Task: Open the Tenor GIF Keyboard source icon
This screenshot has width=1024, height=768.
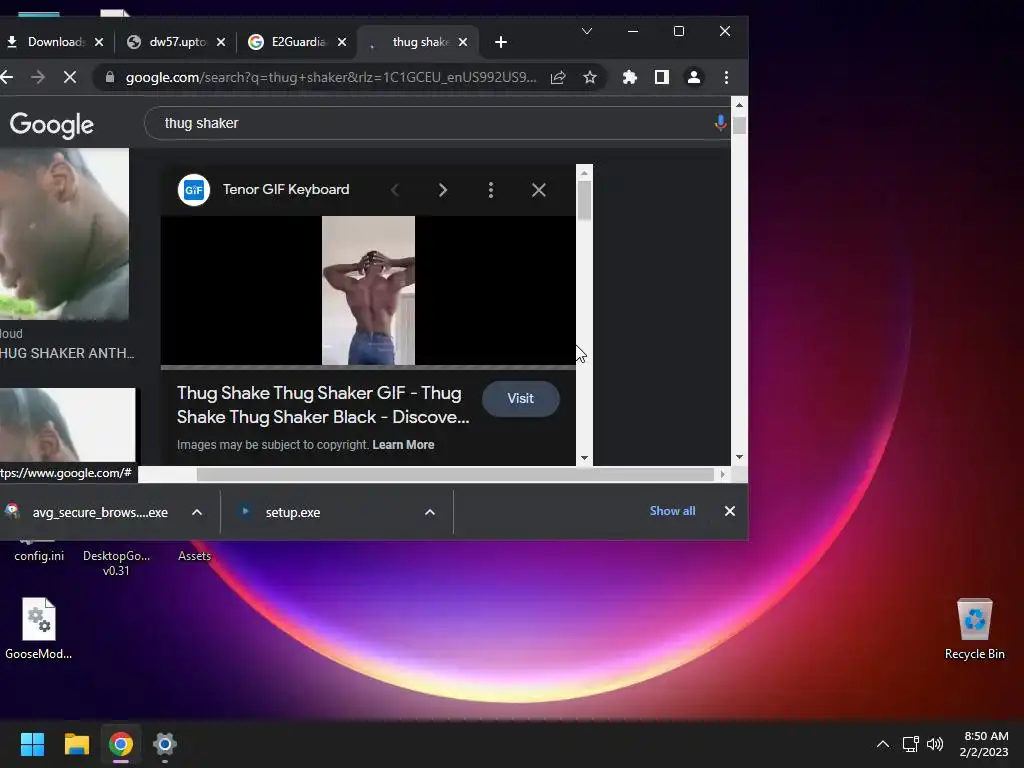Action: click(194, 190)
